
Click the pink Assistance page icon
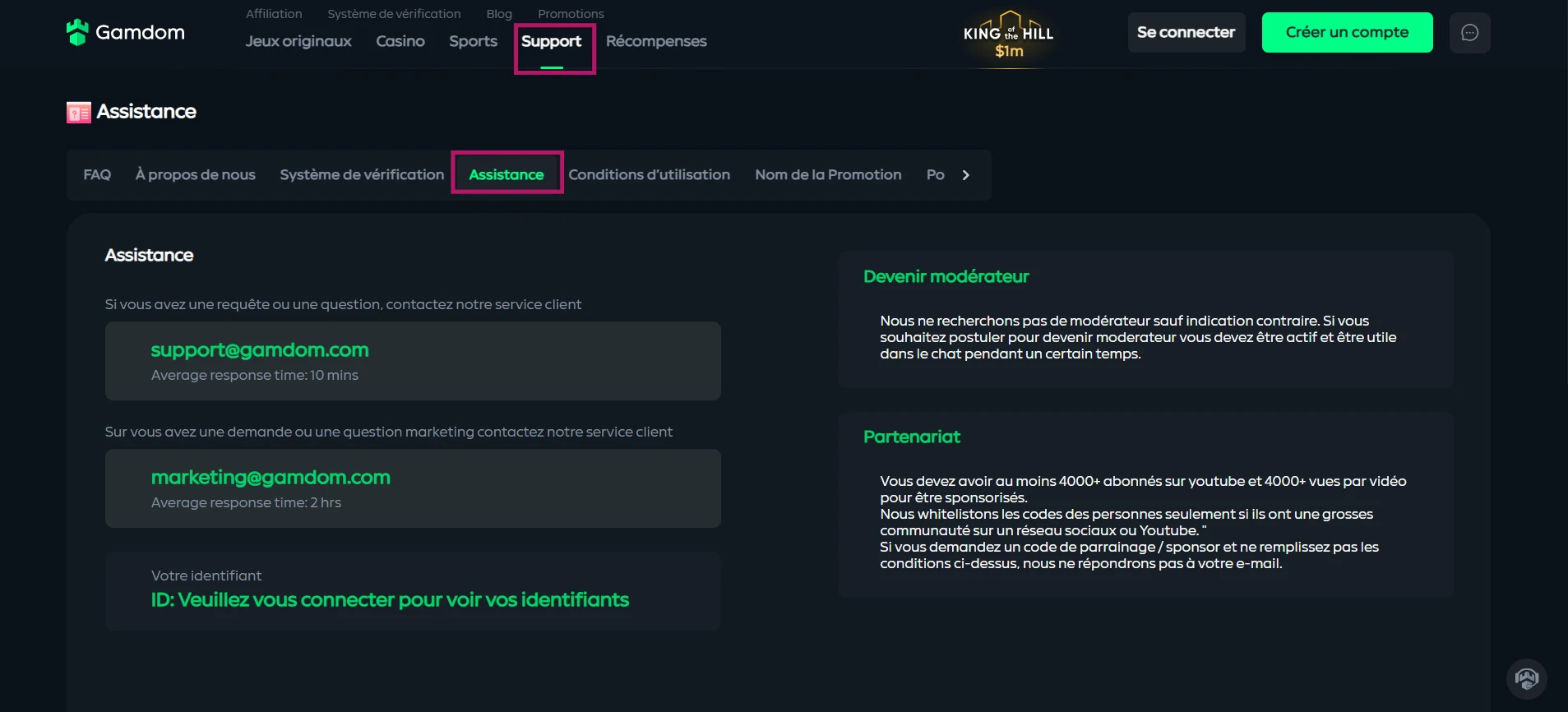click(x=79, y=112)
